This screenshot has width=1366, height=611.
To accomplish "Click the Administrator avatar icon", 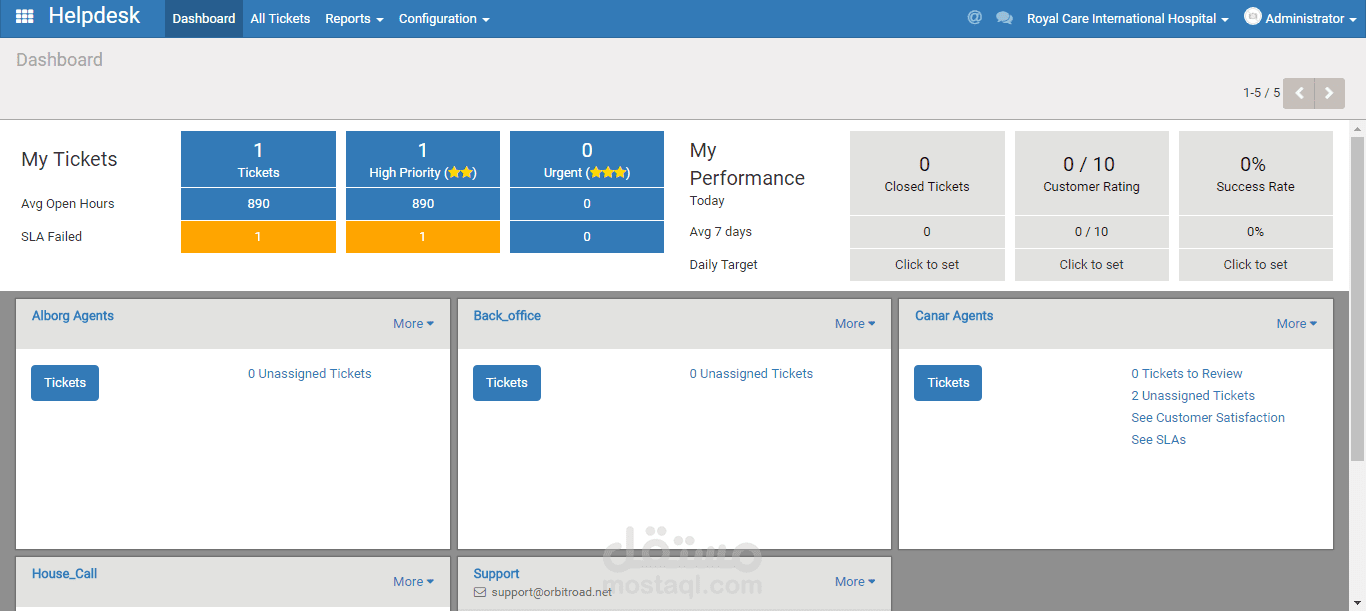I will (x=1252, y=17).
